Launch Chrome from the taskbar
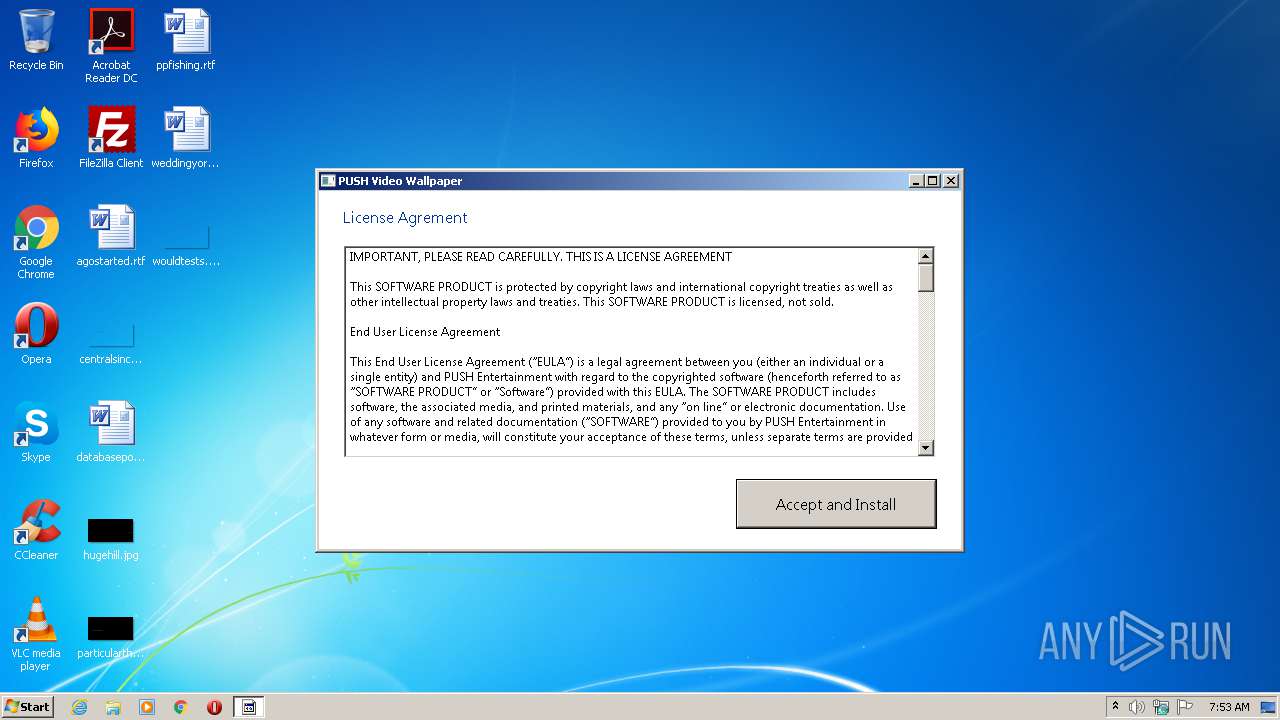The width and height of the screenshot is (1280, 720). pos(181,707)
